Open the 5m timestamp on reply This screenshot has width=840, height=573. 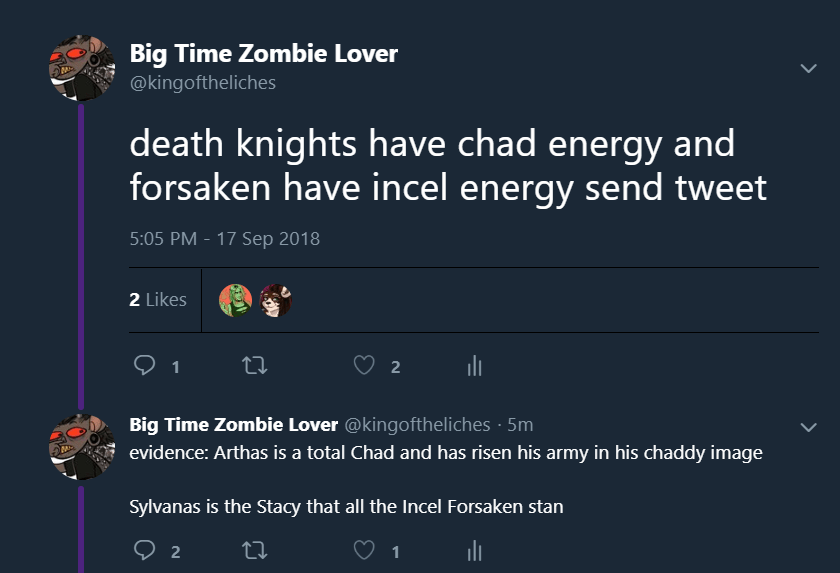point(520,425)
